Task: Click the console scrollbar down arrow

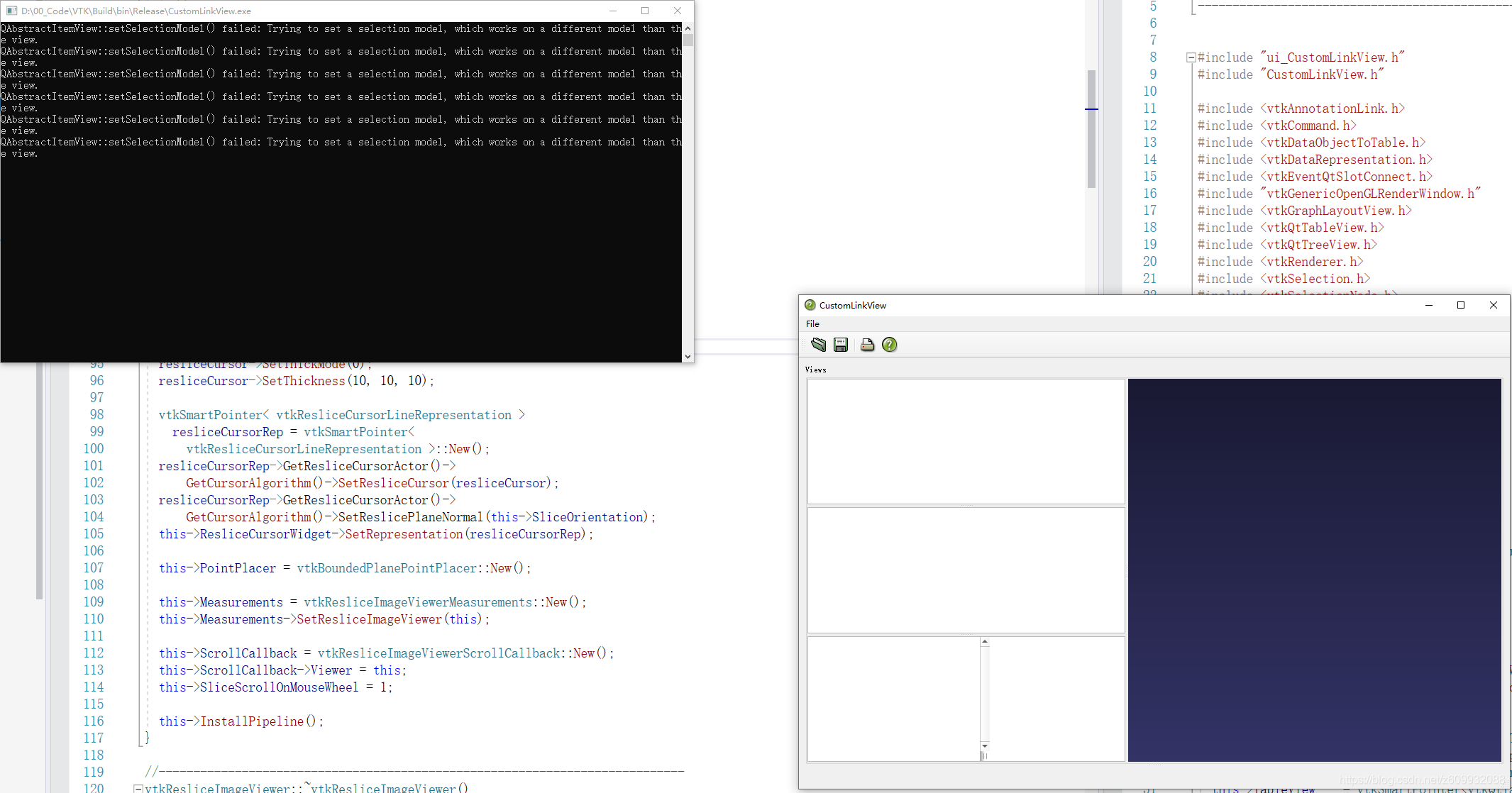Action: (x=688, y=357)
